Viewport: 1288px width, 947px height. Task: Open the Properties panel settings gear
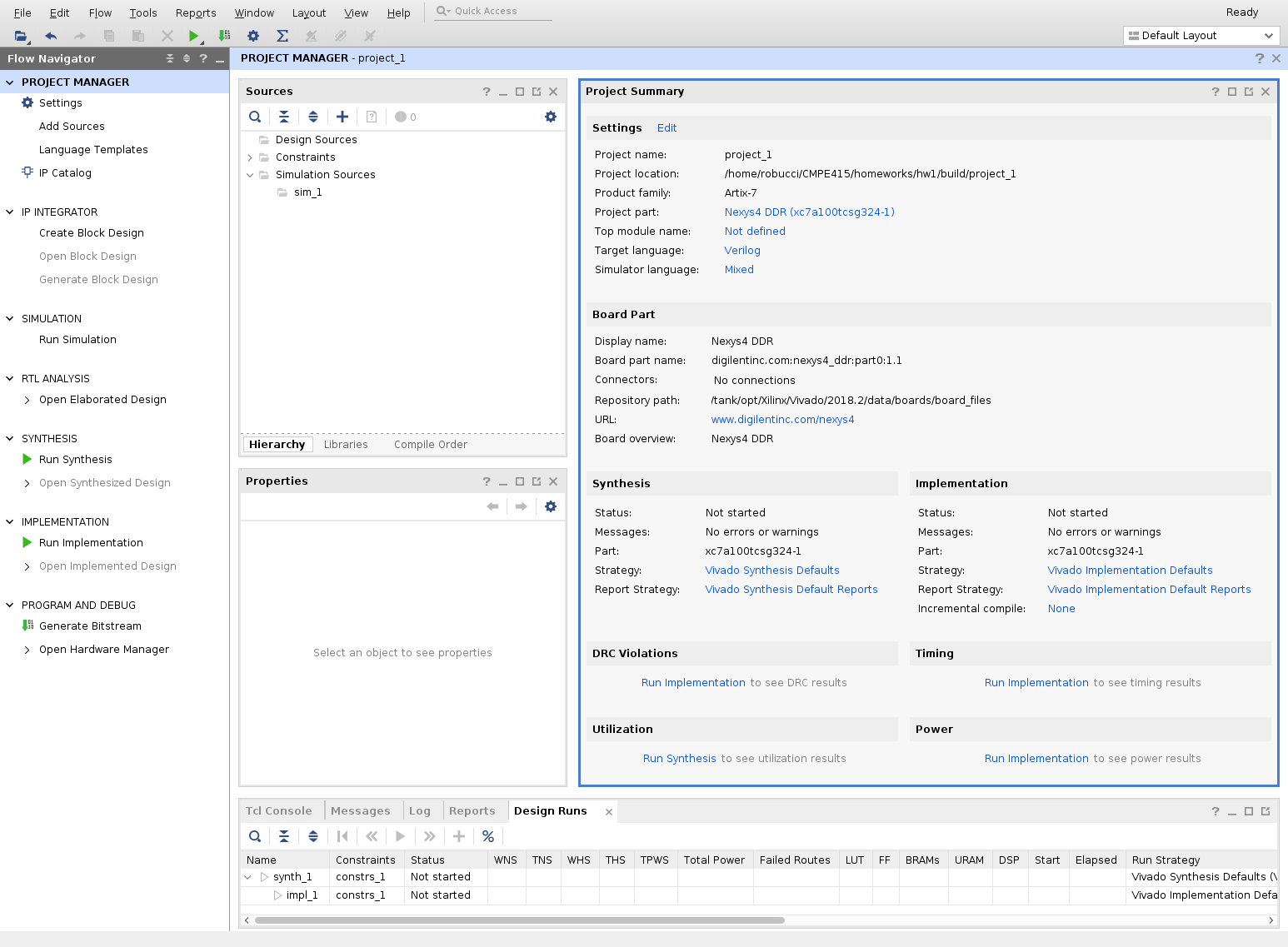click(x=551, y=506)
